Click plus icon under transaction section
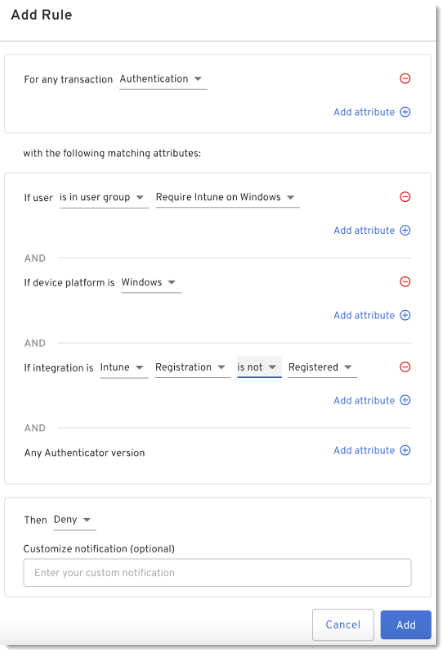Viewport: 446px width, 655px height. pyautogui.click(x=405, y=112)
